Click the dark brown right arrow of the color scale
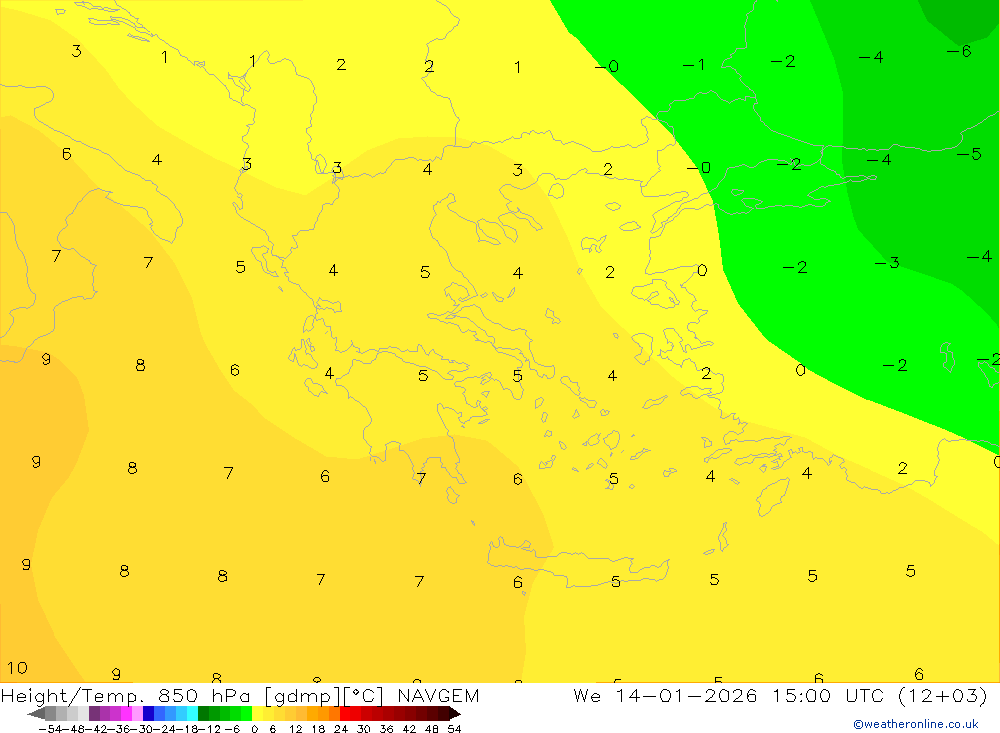Screen dimensions: 1000x733 455,714
